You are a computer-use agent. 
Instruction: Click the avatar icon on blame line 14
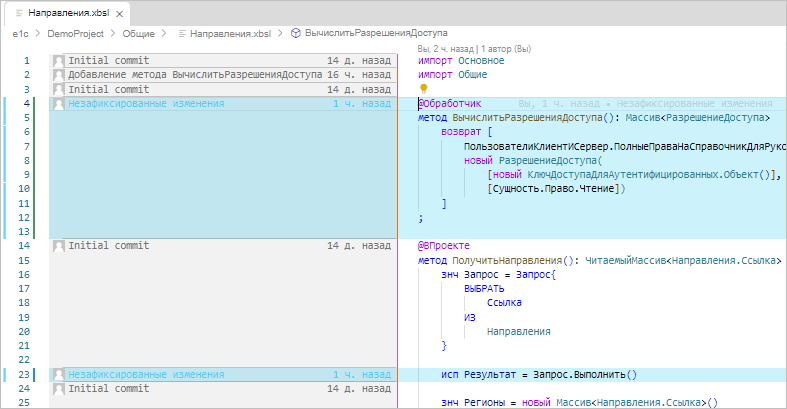(x=59, y=245)
